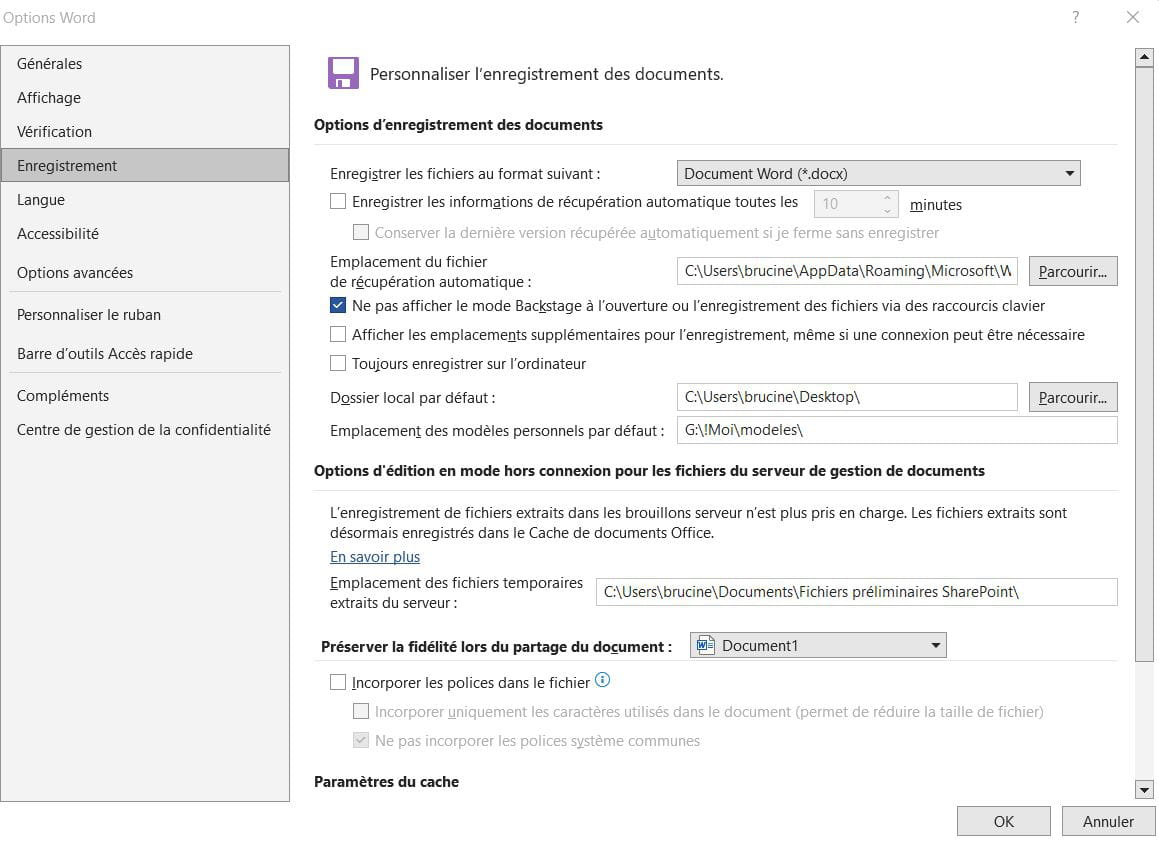Screen dimensions: 1159x843
Task: Click Parcourir next to Dossier local par défaut
Action: [1072, 397]
